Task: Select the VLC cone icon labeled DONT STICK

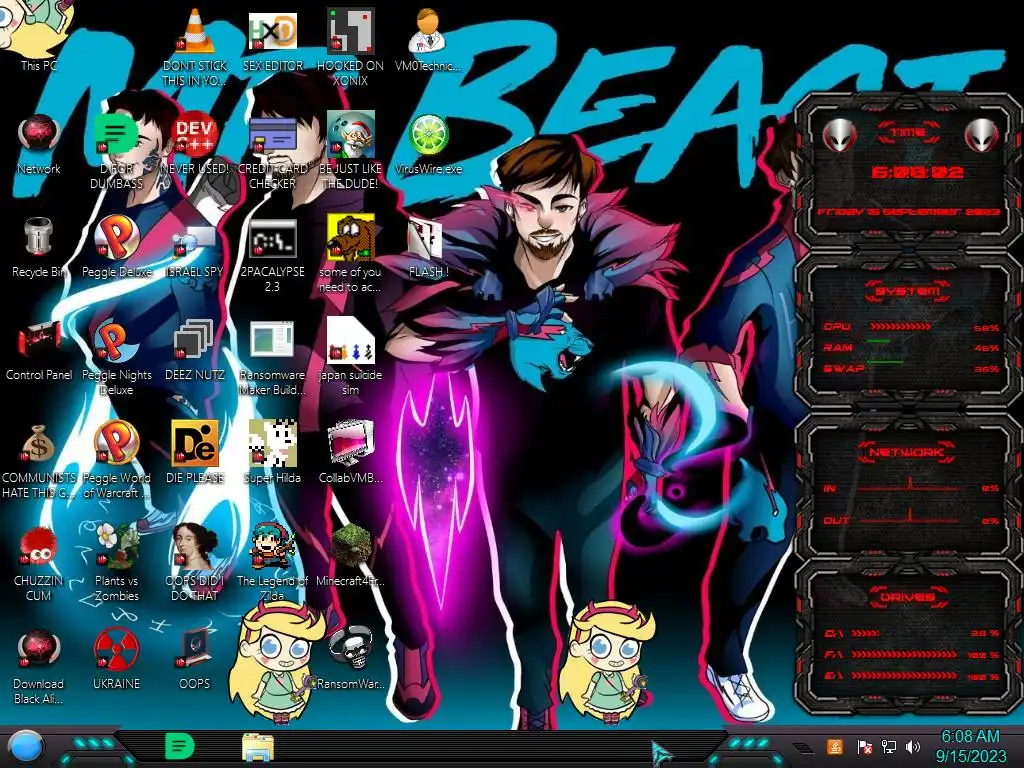Action: tap(195, 31)
